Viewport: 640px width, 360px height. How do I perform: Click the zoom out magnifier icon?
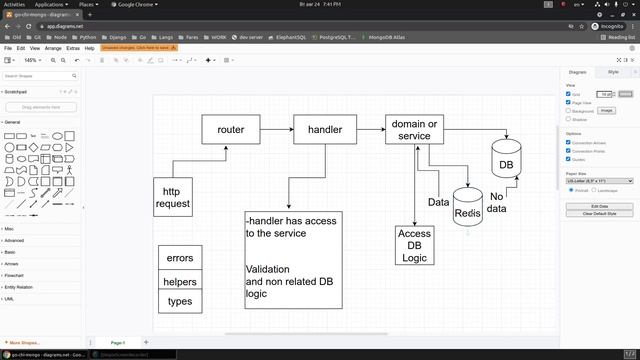tap(63, 60)
